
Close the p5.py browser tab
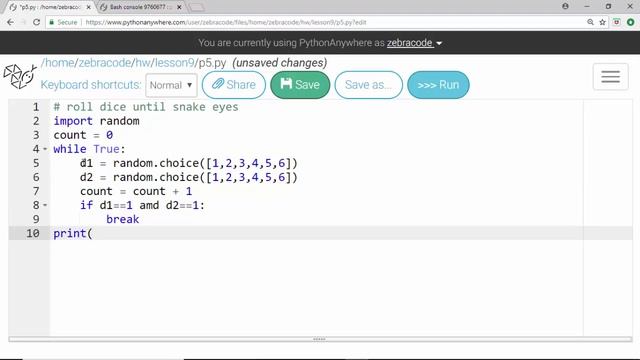point(89,7)
